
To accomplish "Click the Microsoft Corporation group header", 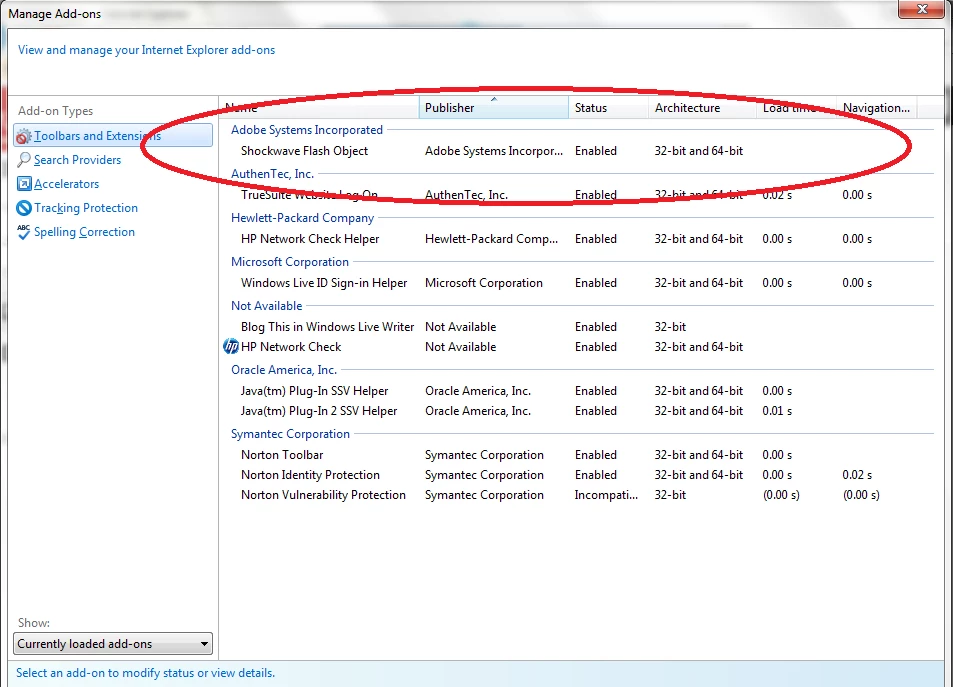I will tap(289, 261).
